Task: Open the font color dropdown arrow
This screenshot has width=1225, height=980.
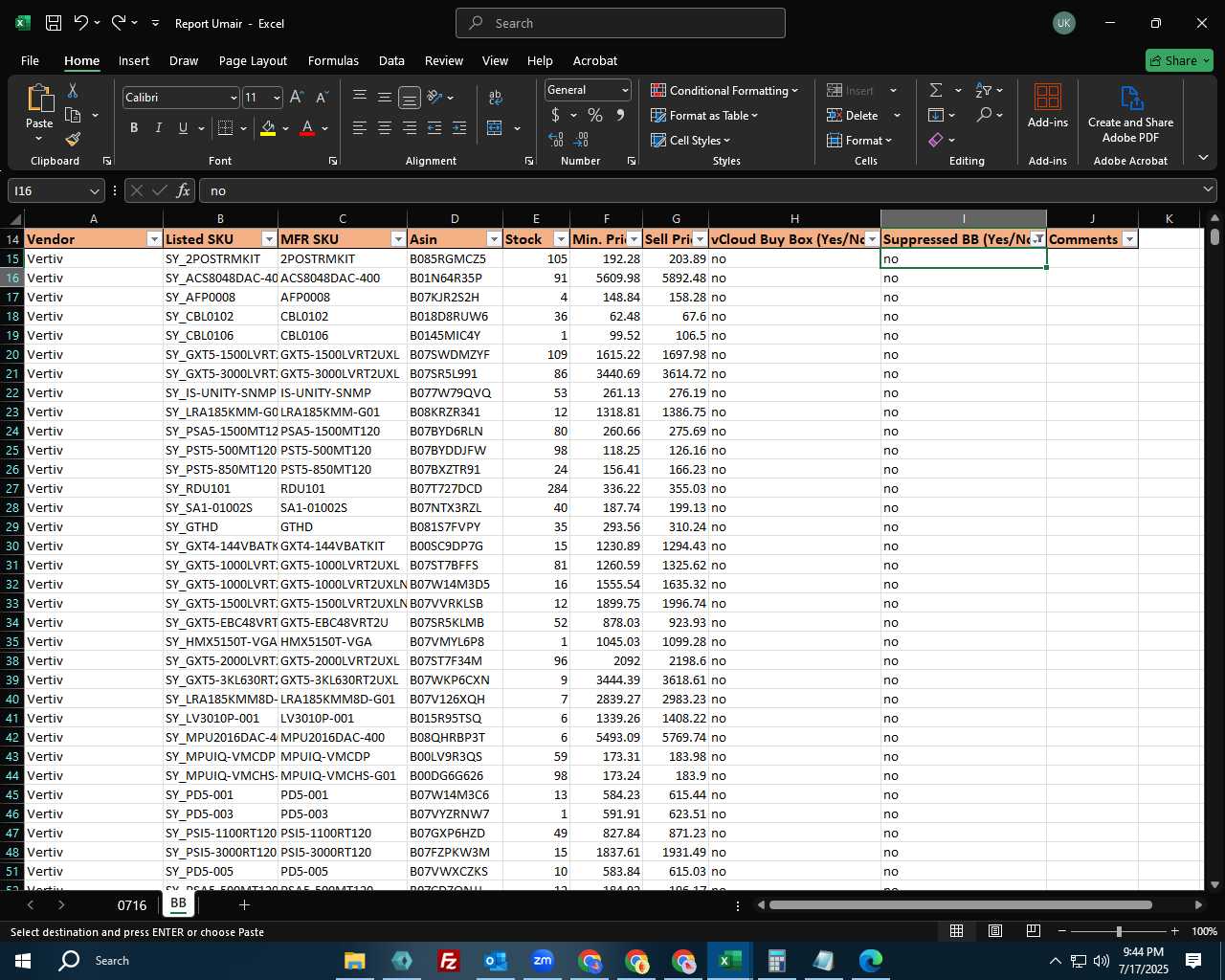Action: click(x=324, y=128)
